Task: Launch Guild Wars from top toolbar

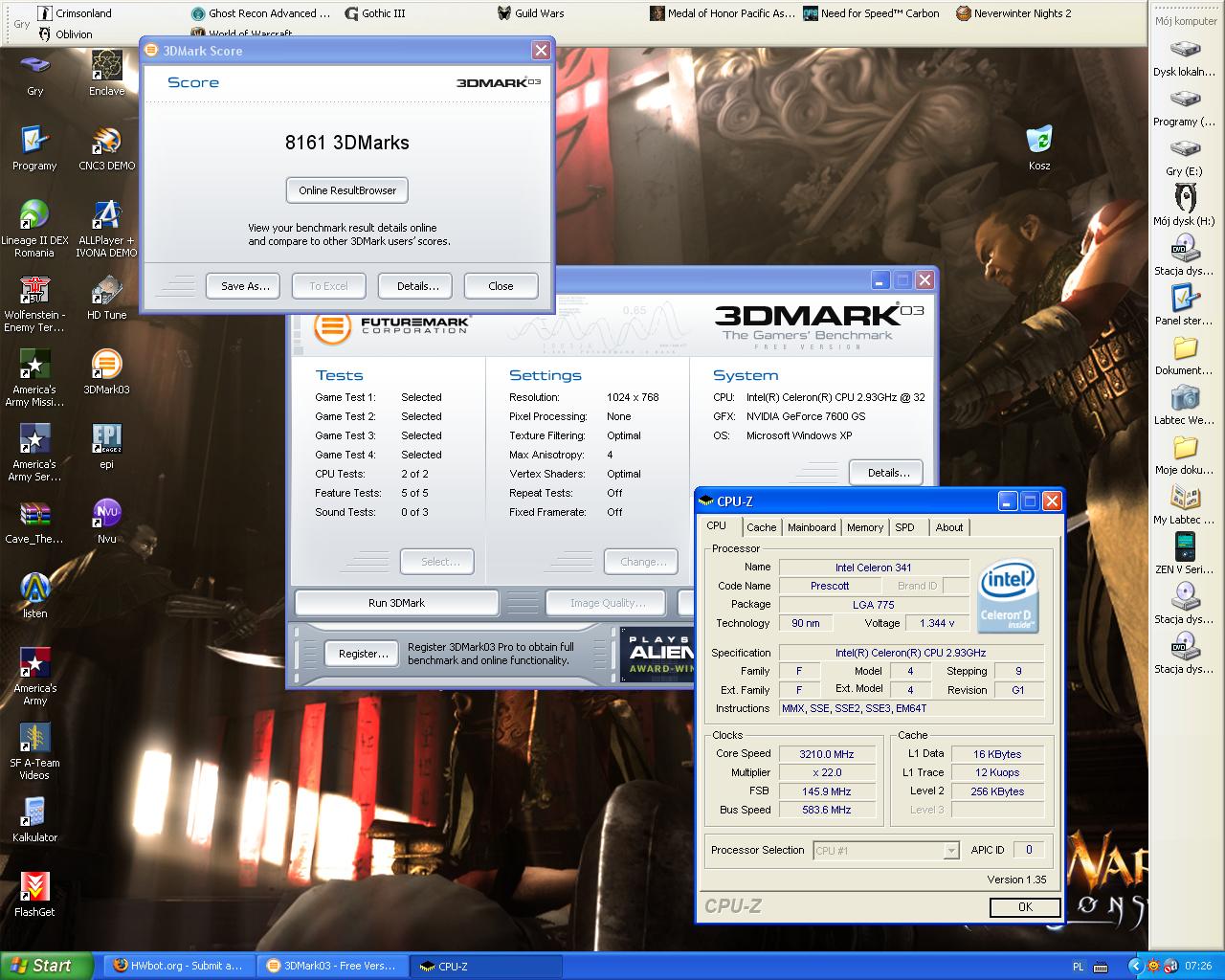Action: click(530, 13)
